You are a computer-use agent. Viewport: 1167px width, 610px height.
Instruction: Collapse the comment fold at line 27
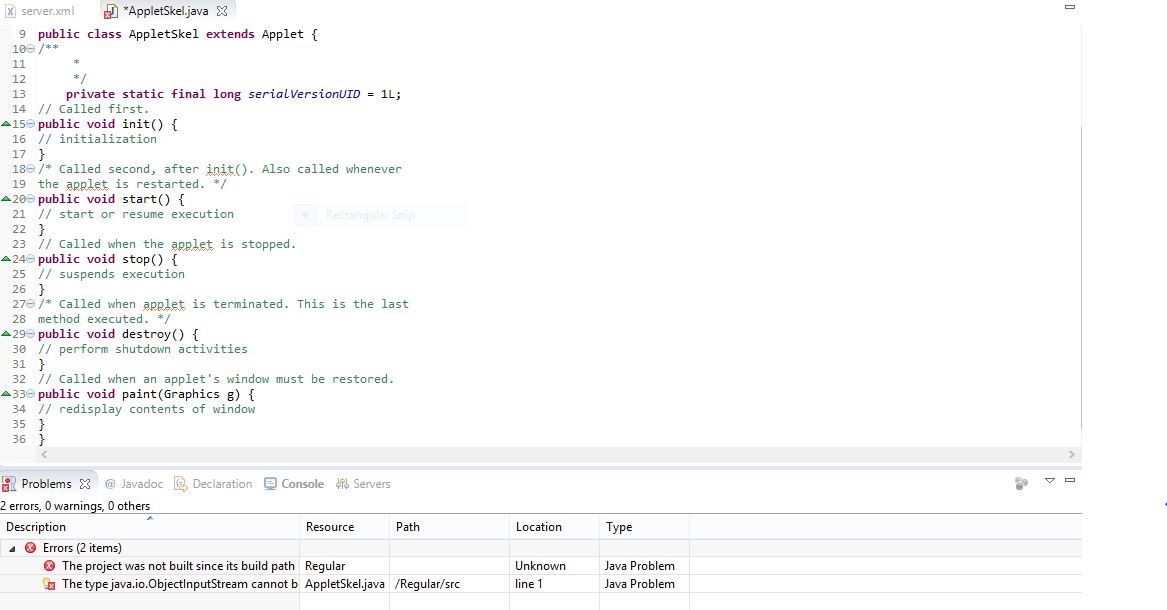coord(31,304)
